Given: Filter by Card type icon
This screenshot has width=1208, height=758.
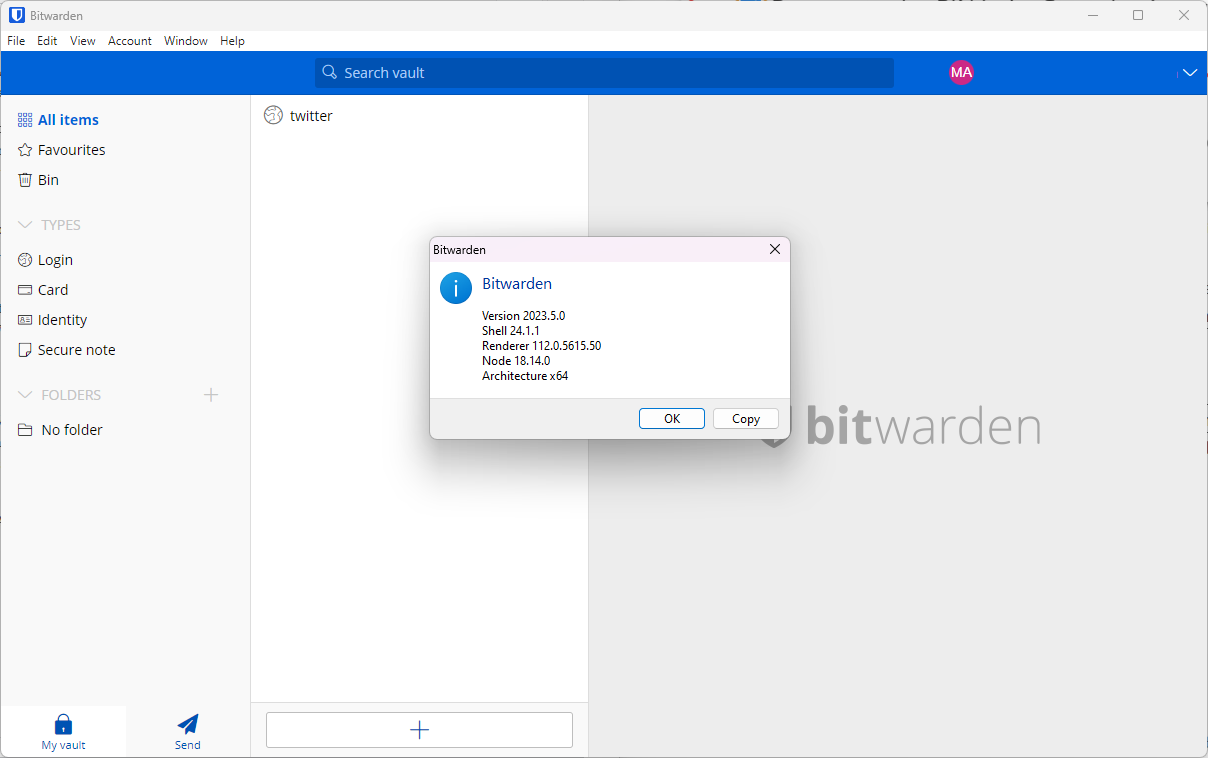Looking at the screenshot, I should pos(25,290).
